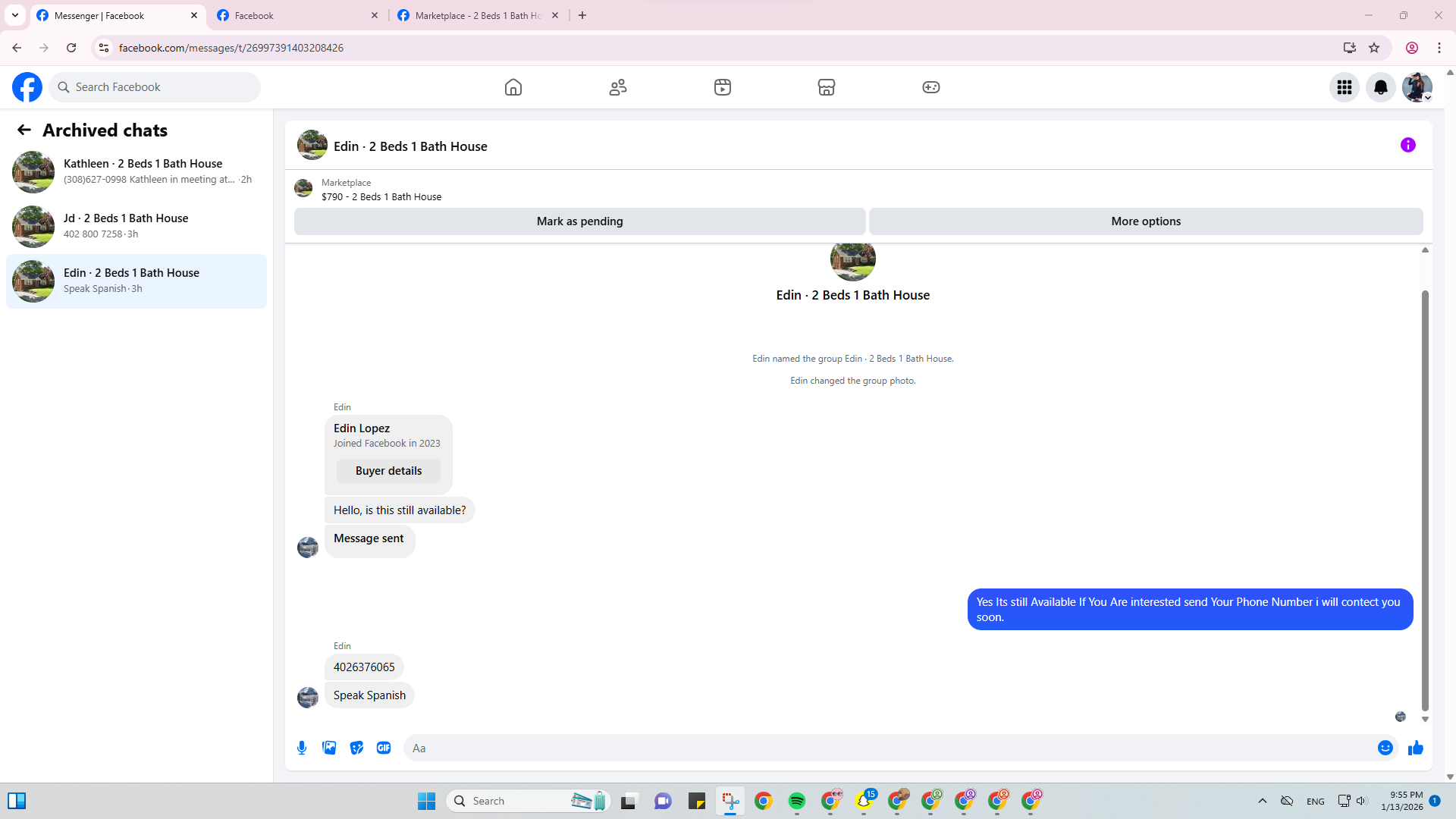Show hidden system tray icons
1456x819 pixels.
pos(1262,801)
